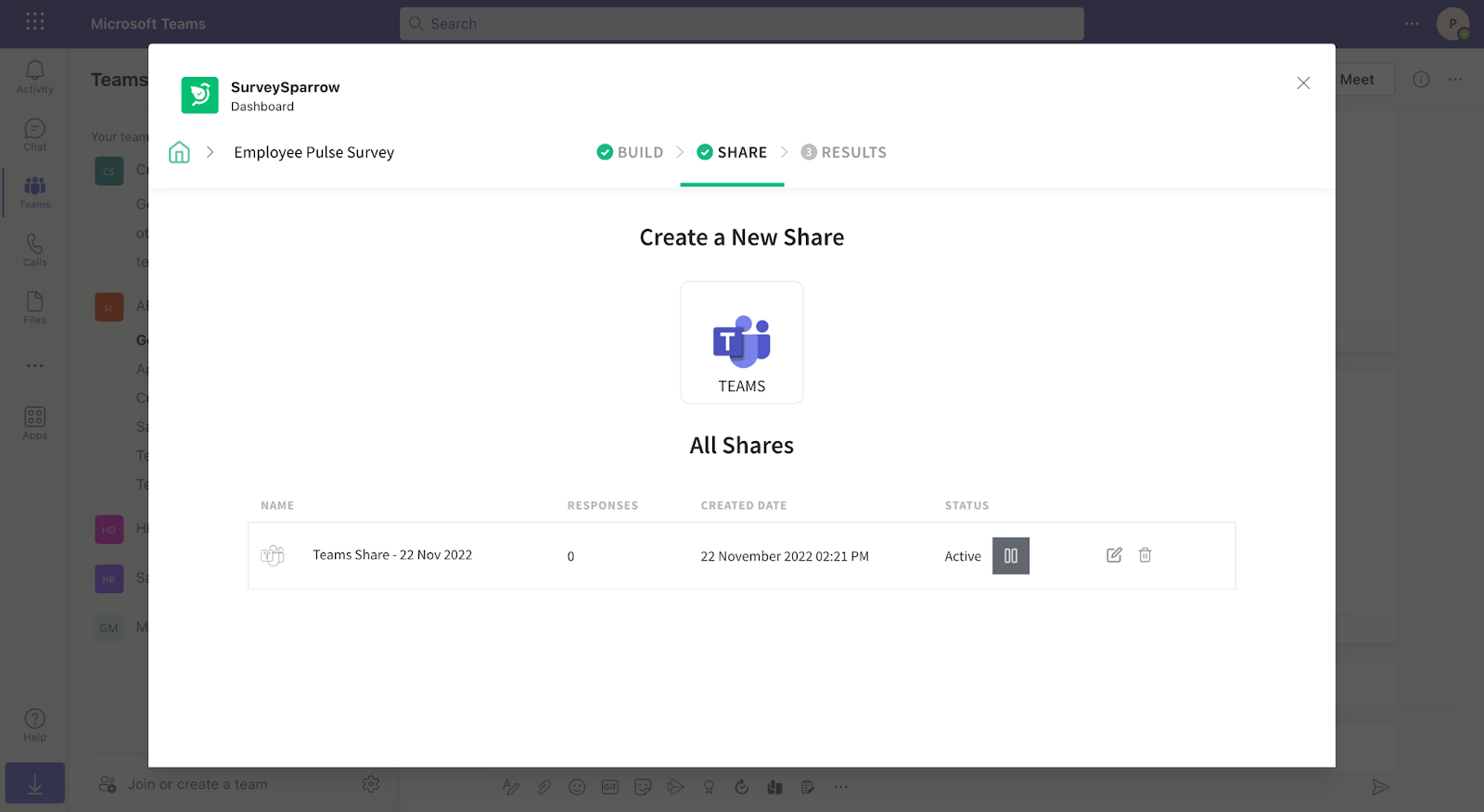Open the app launcher grid in Teams
Screen dimensions: 1484x812
tap(35, 21)
